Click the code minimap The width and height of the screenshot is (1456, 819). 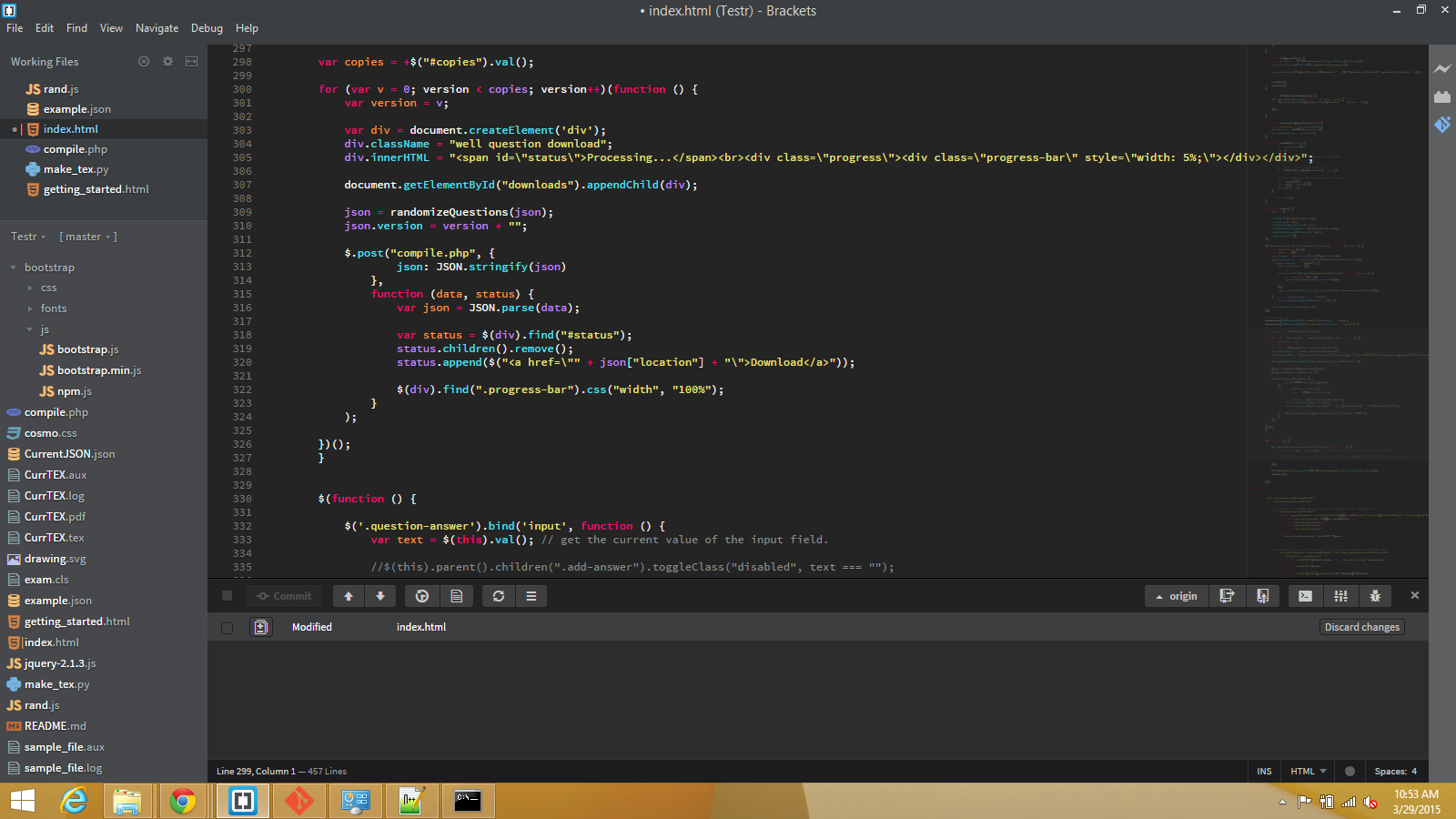click(x=1337, y=309)
